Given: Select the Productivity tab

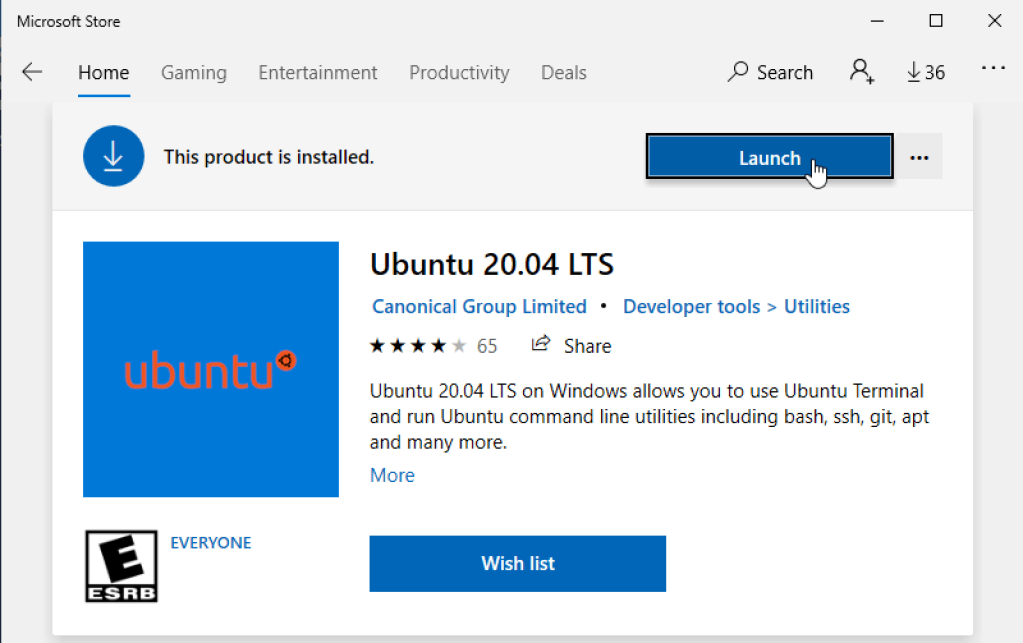Looking at the screenshot, I should pyautogui.click(x=459, y=73).
